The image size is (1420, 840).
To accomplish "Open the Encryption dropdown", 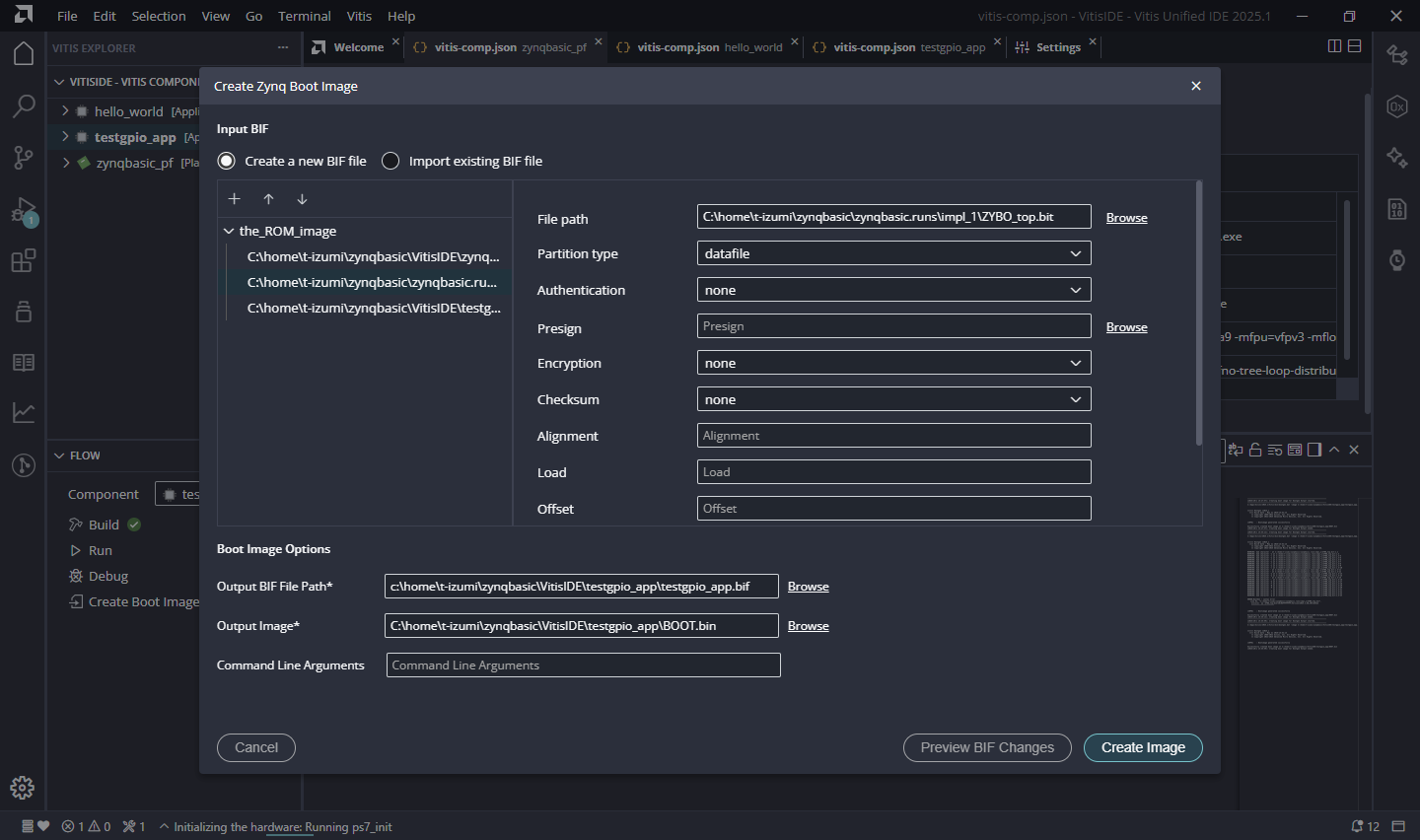I will (x=893, y=363).
